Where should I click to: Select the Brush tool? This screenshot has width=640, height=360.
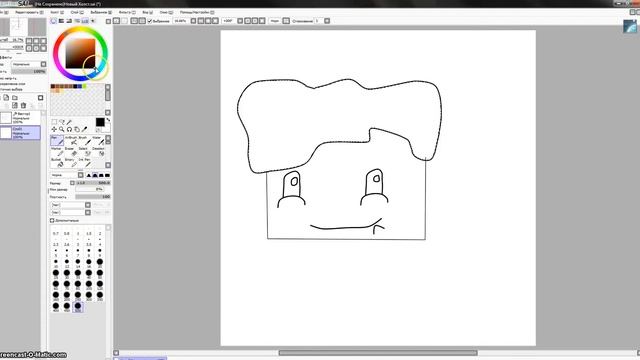85,140
